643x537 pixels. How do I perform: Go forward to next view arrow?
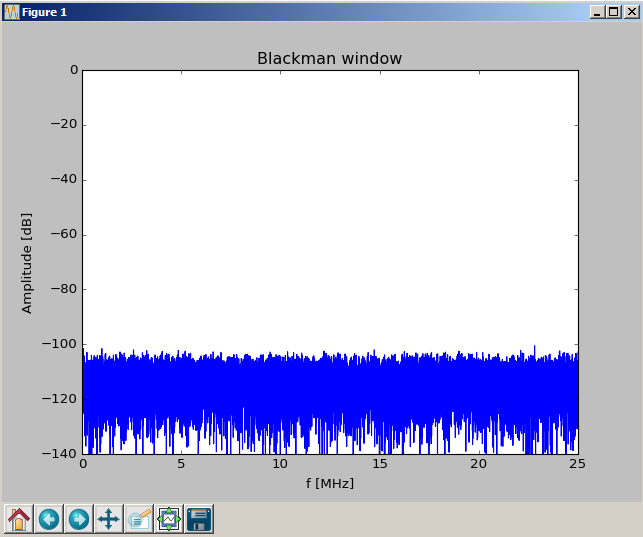click(79, 519)
